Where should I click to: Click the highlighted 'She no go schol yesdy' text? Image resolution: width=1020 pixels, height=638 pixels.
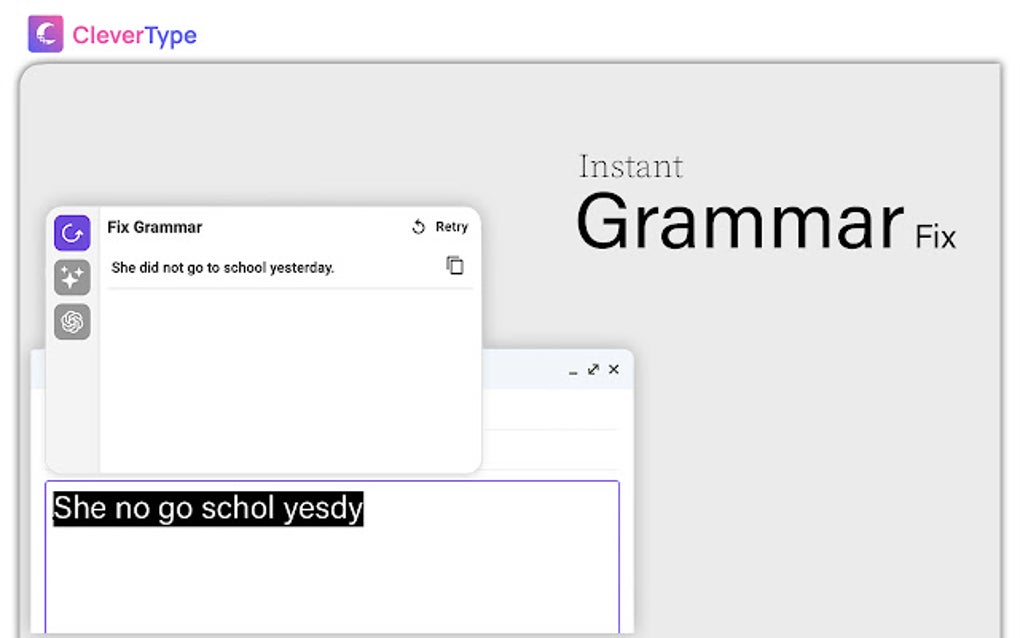206,508
